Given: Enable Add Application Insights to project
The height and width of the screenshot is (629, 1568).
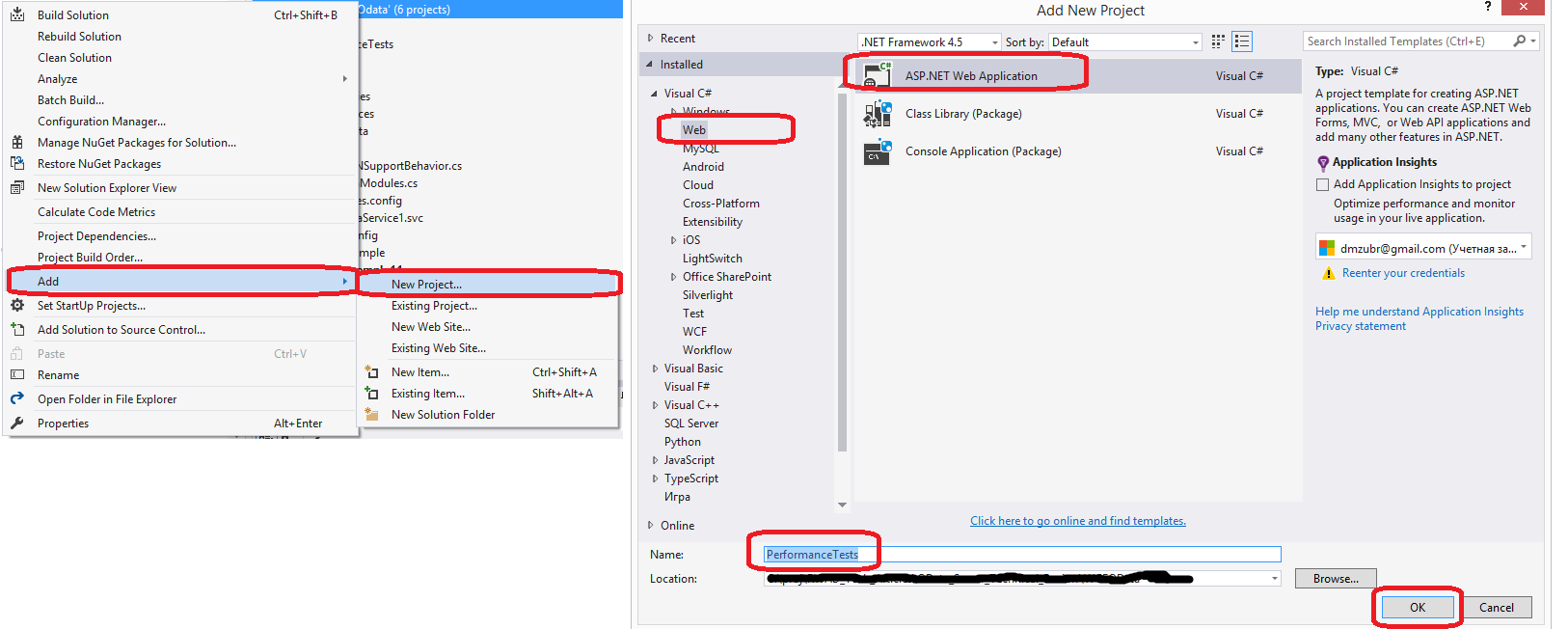Looking at the screenshot, I should (1323, 184).
